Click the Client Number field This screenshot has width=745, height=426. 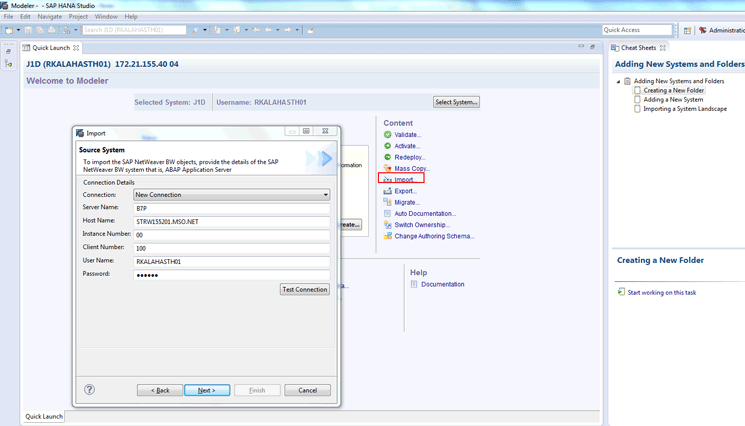tap(231, 248)
